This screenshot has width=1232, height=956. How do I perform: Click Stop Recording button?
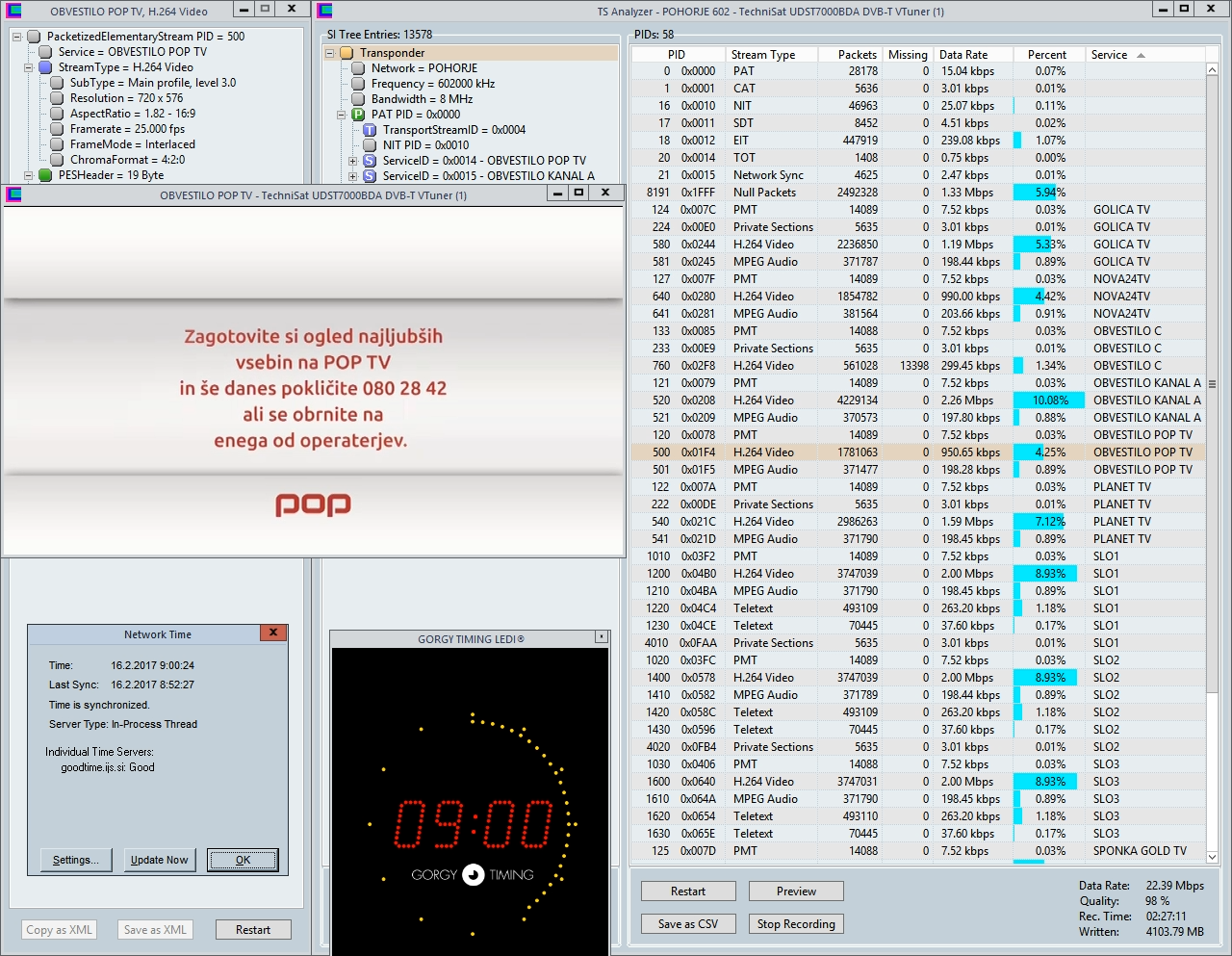pyautogui.click(x=796, y=924)
